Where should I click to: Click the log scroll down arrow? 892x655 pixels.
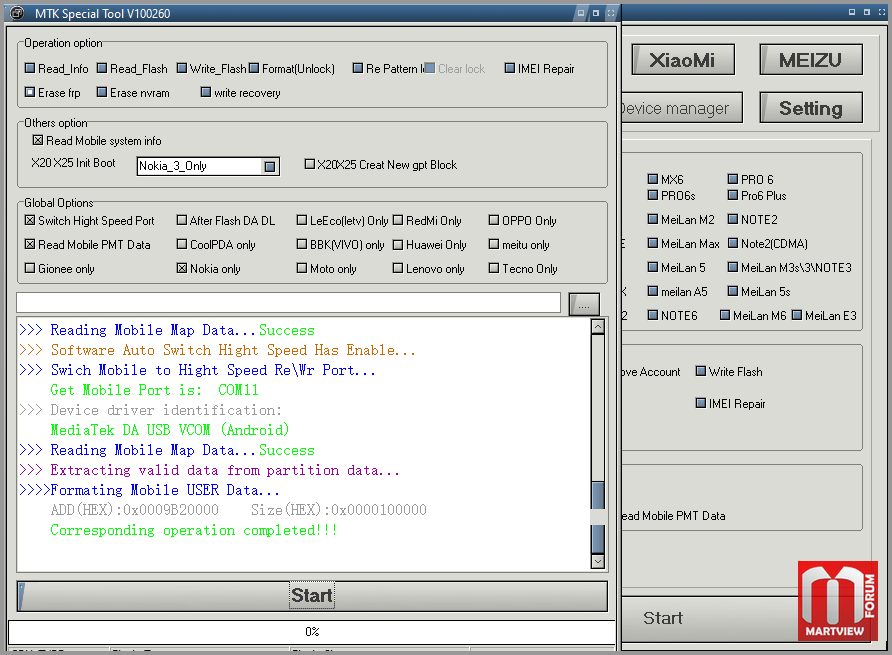598,562
